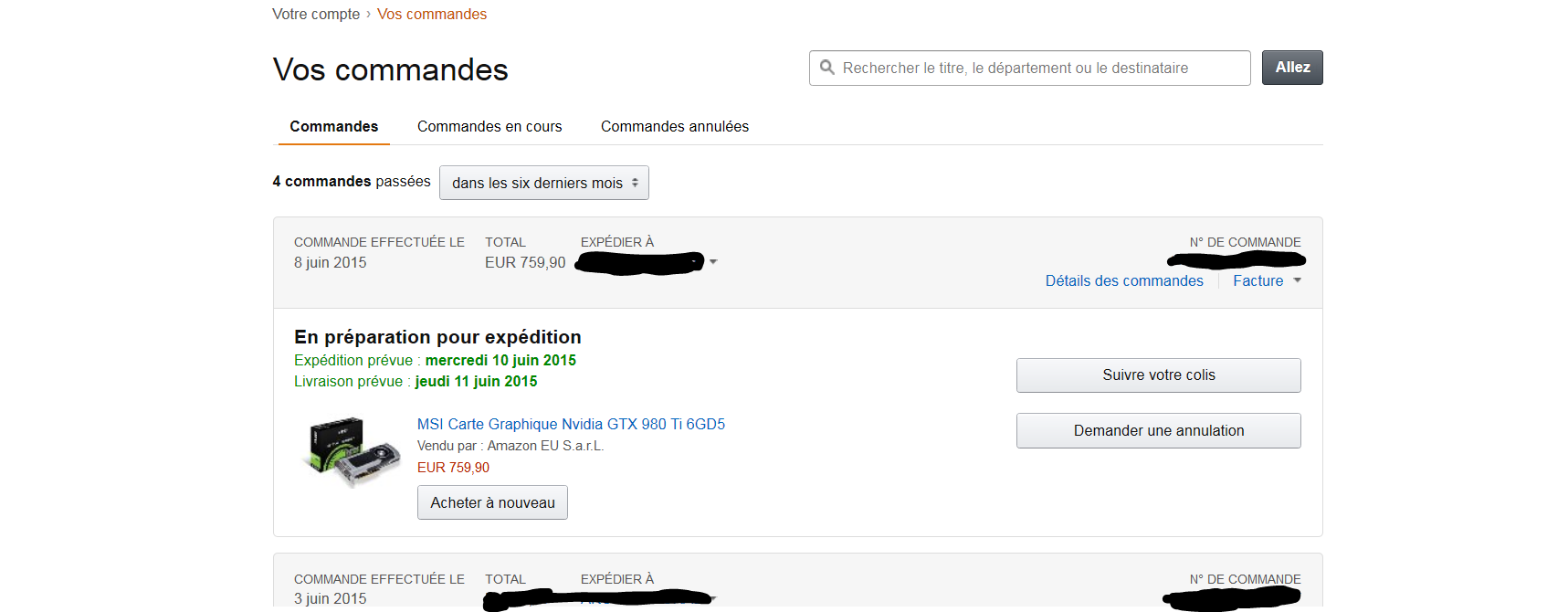Open Détails des commandes link
Viewport: 1568px width, 612px height.
[1123, 281]
